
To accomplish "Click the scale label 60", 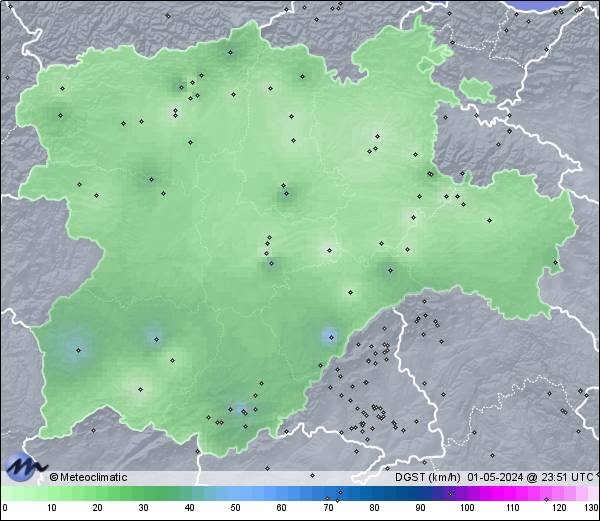I will (x=282, y=508).
